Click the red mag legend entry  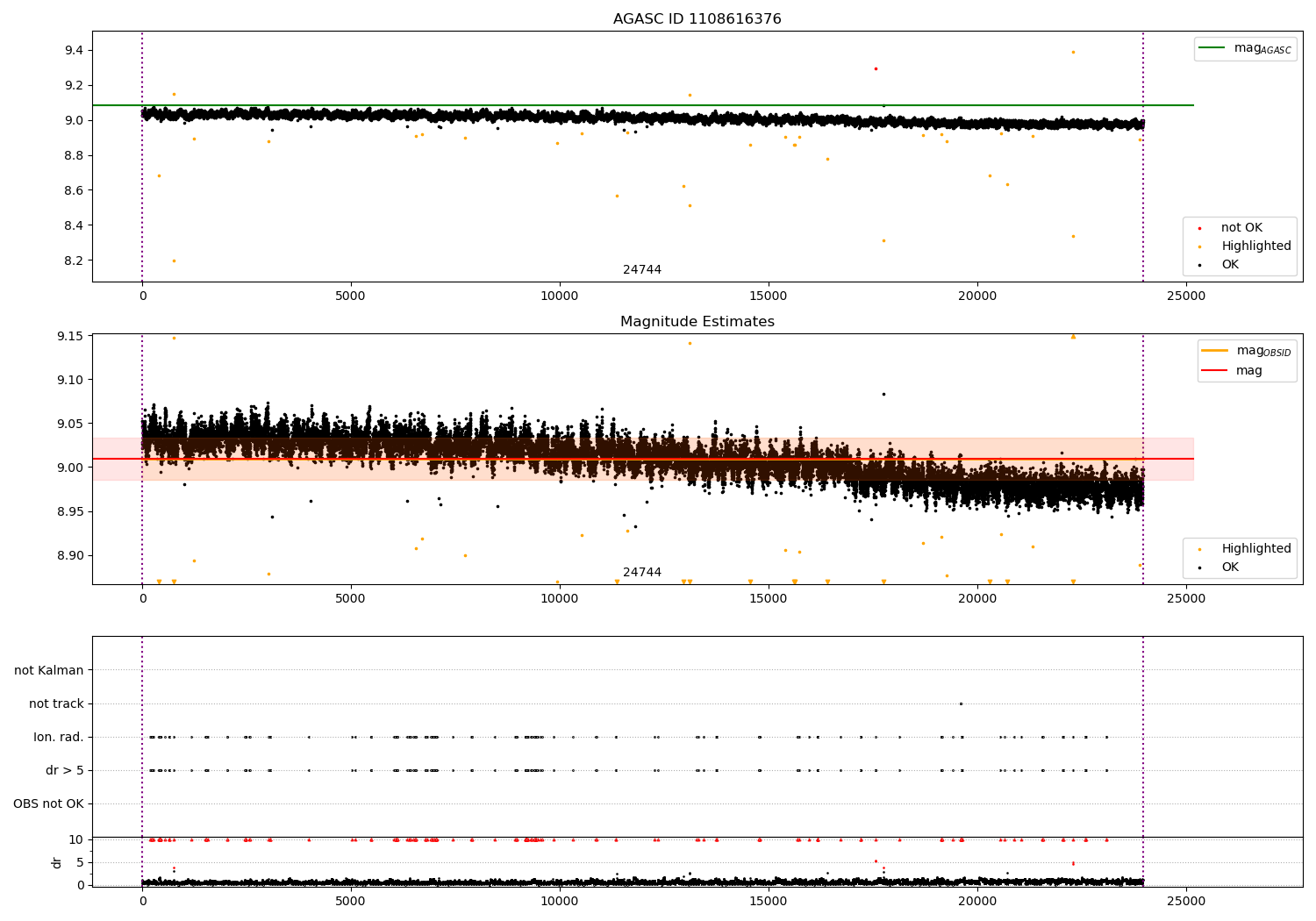click(1233, 371)
